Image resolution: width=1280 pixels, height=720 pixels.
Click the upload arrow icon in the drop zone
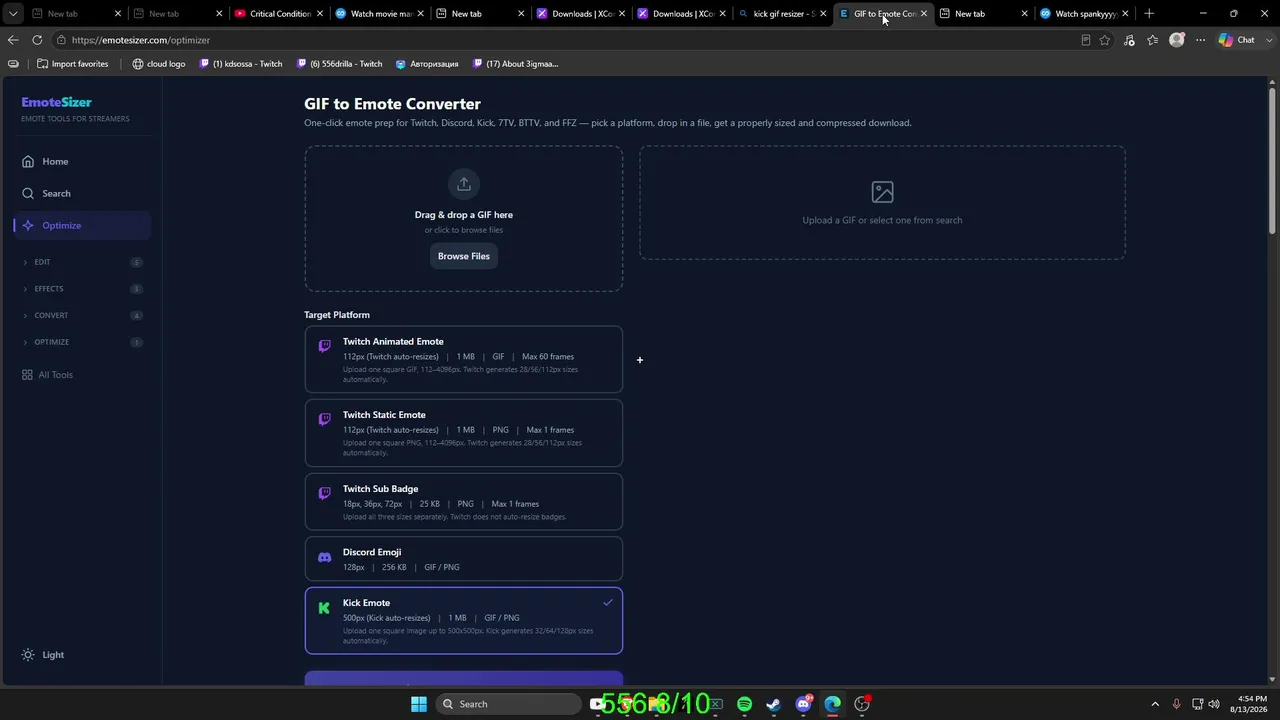click(x=463, y=184)
